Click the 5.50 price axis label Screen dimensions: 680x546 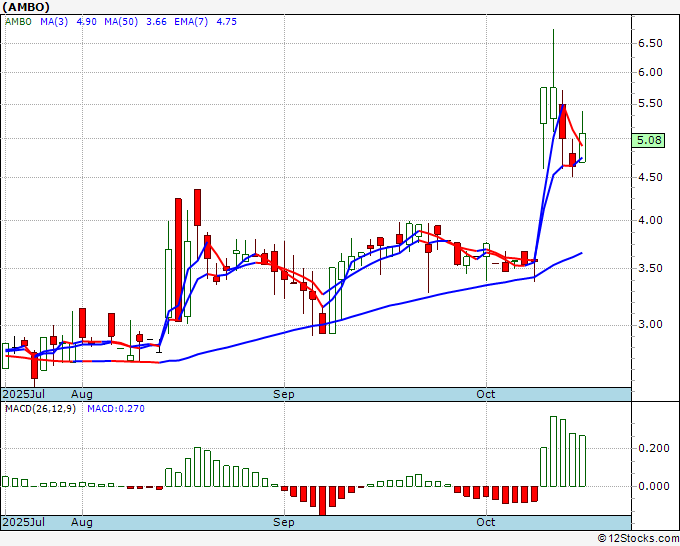click(x=650, y=103)
